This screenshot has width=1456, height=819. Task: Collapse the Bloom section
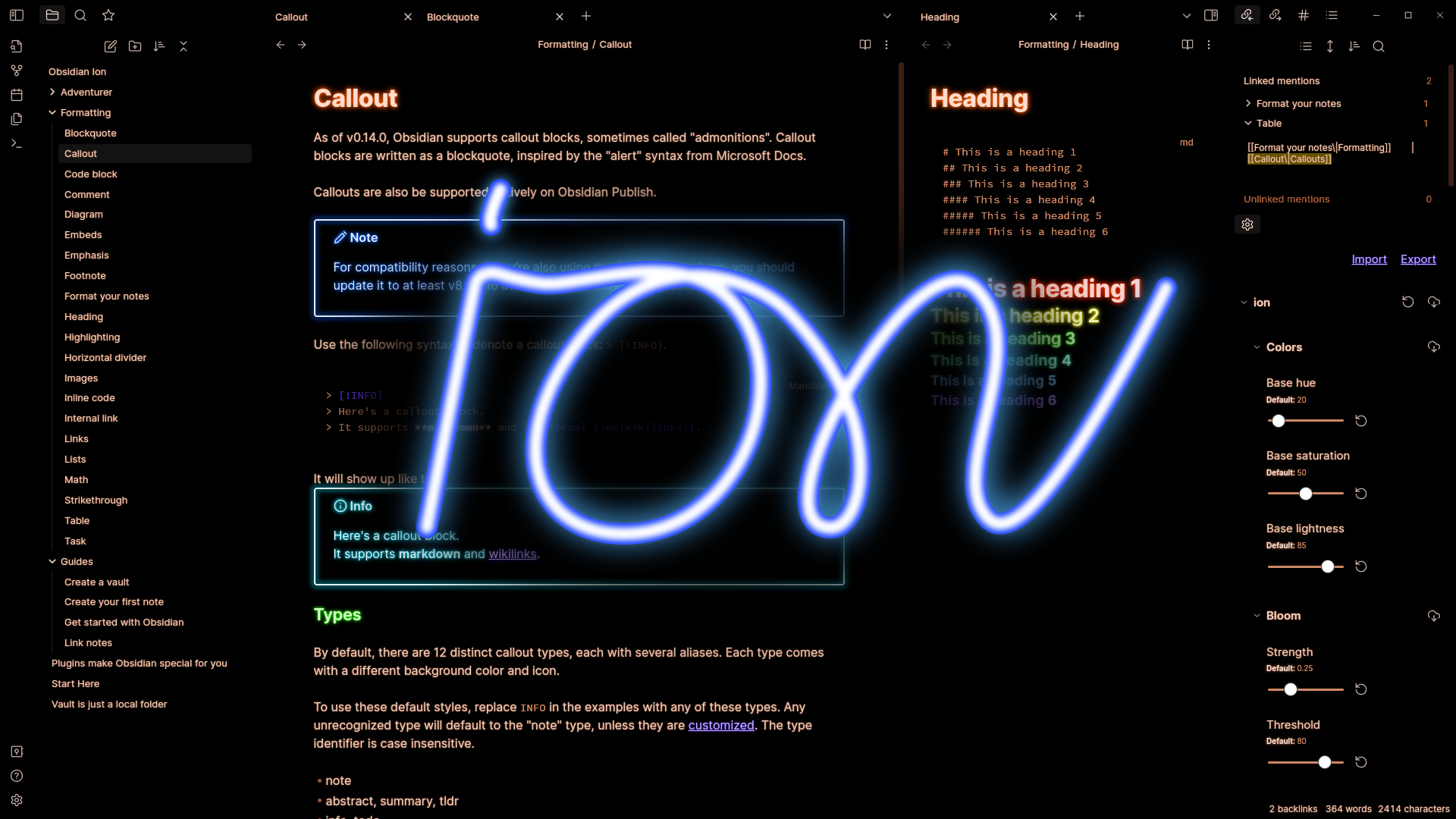click(1257, 616)
